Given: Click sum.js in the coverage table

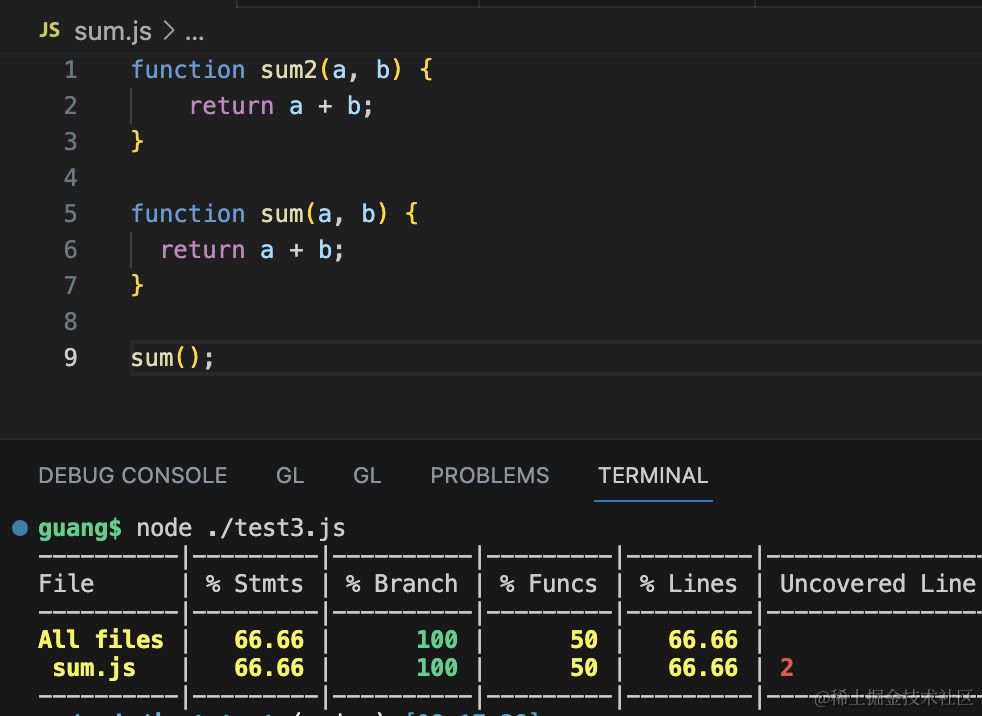Looking at the screenshot, I should coord(94,668).
